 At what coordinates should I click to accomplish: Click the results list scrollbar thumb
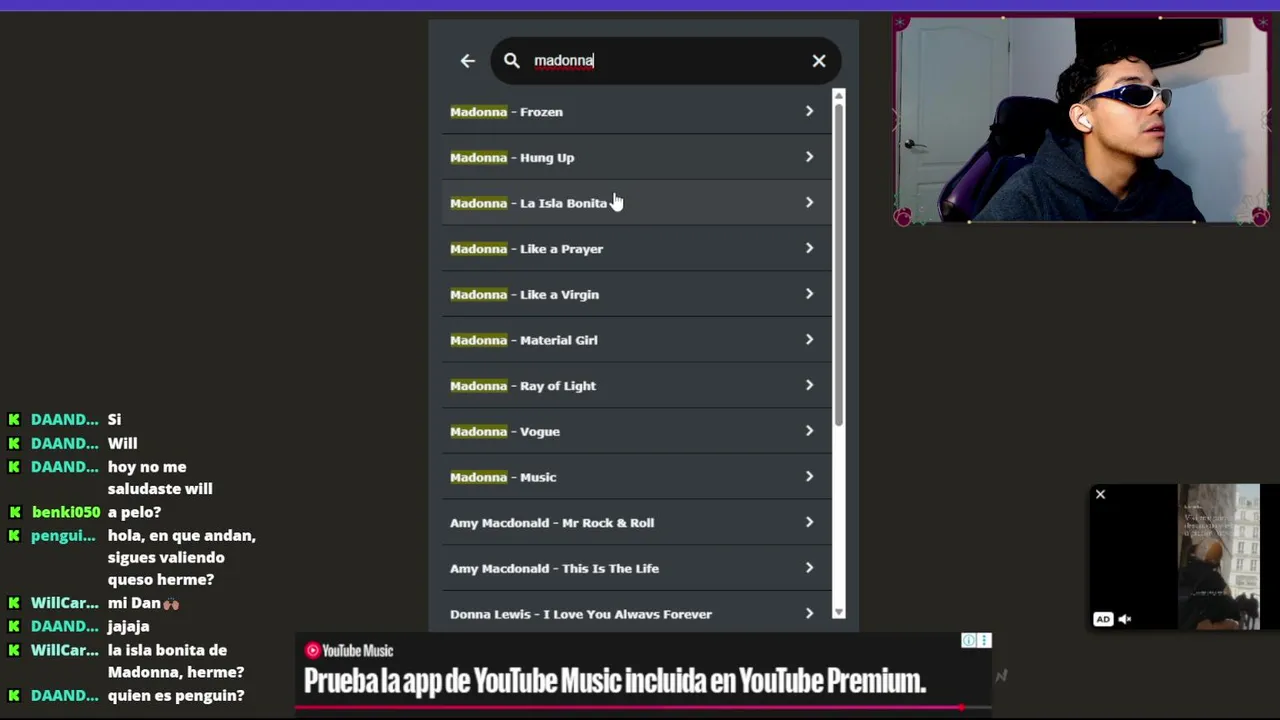pyautogui.click(x=838, y=265)
